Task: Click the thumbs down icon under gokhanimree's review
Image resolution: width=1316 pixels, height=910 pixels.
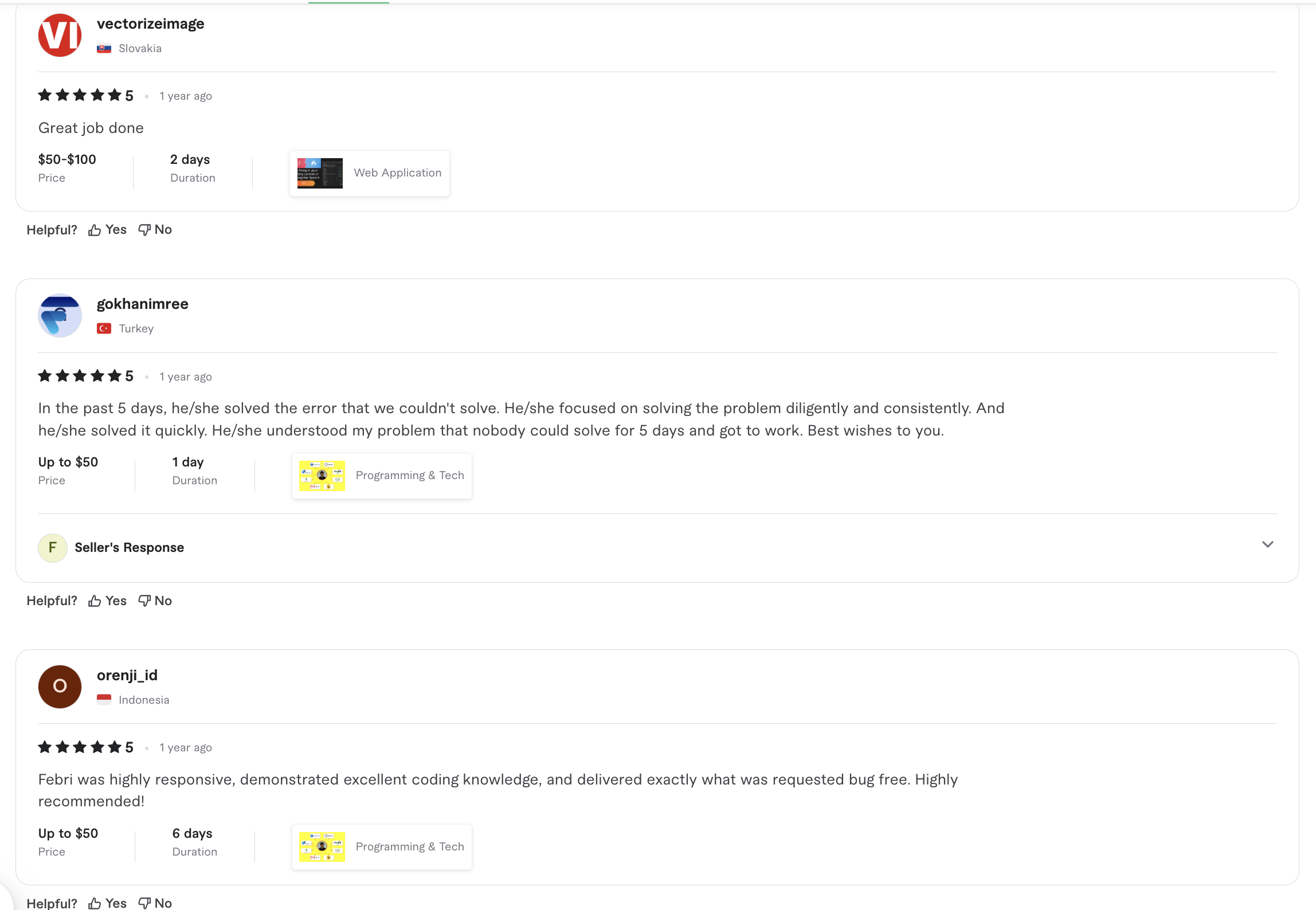Action: click(x=144, y=601)
